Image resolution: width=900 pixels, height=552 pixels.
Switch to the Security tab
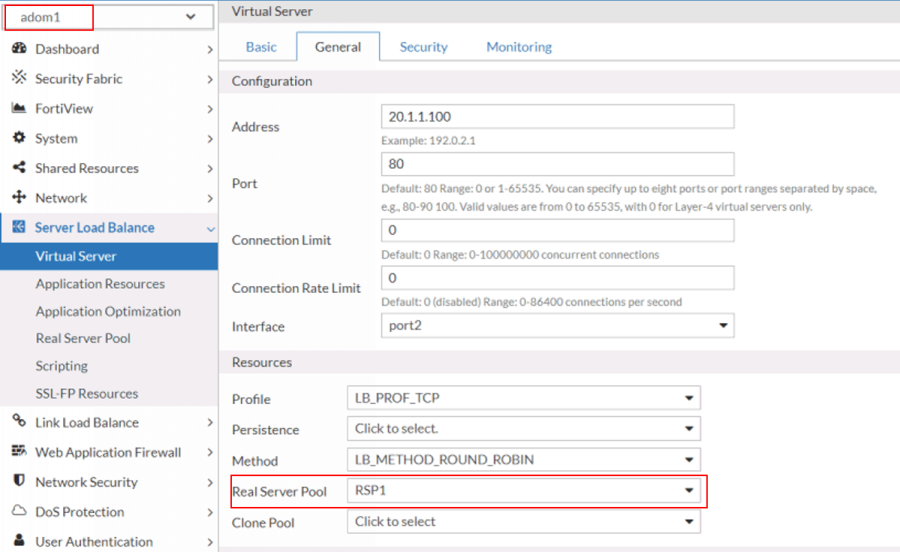(x=423, y=47)
